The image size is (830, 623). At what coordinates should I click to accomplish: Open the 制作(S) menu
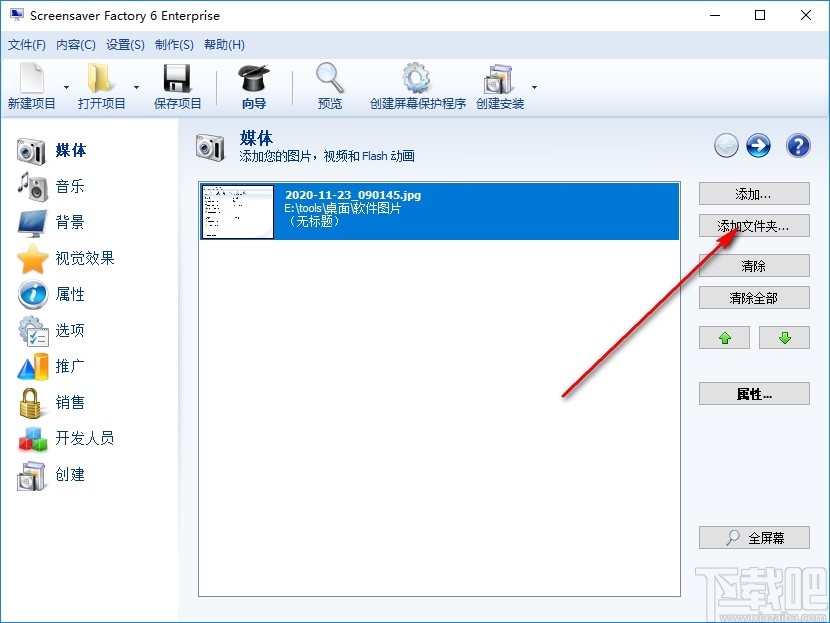click(174, 45)
